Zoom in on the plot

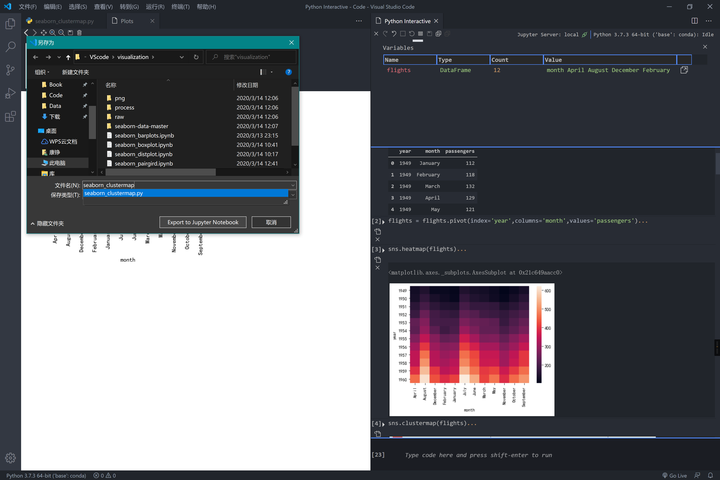click(x=52, y=33)
